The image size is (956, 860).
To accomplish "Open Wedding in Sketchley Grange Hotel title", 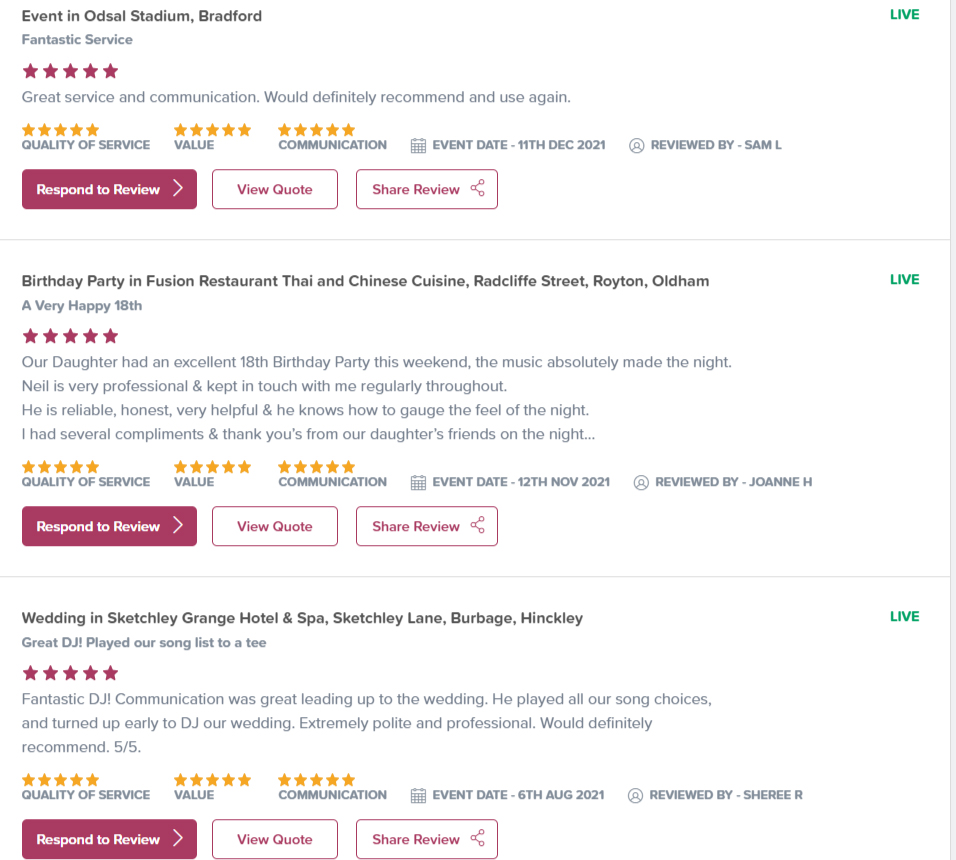I will [x=302, y=618].
